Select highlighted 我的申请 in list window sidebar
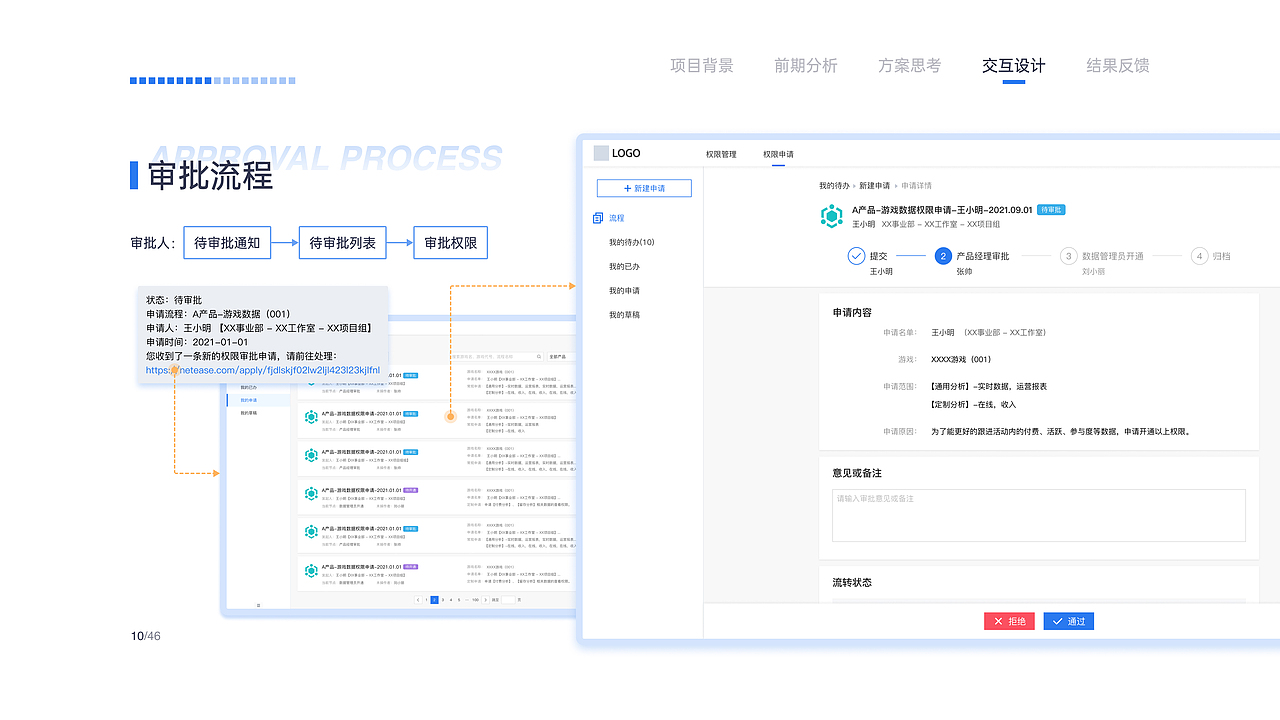 [258, 400]
